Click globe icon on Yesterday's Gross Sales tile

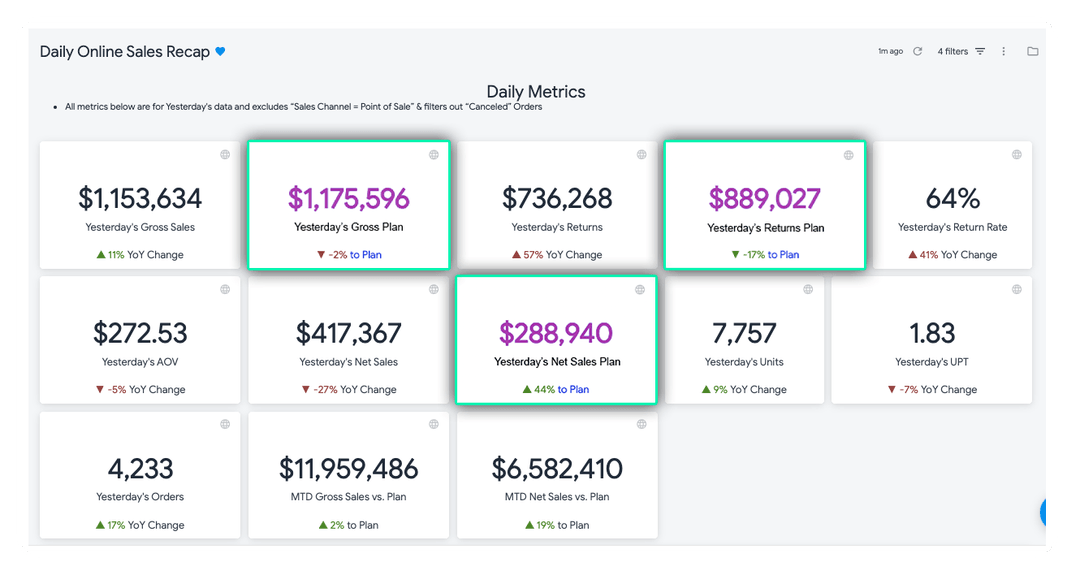pyautogui.click(x=225, y=154)
